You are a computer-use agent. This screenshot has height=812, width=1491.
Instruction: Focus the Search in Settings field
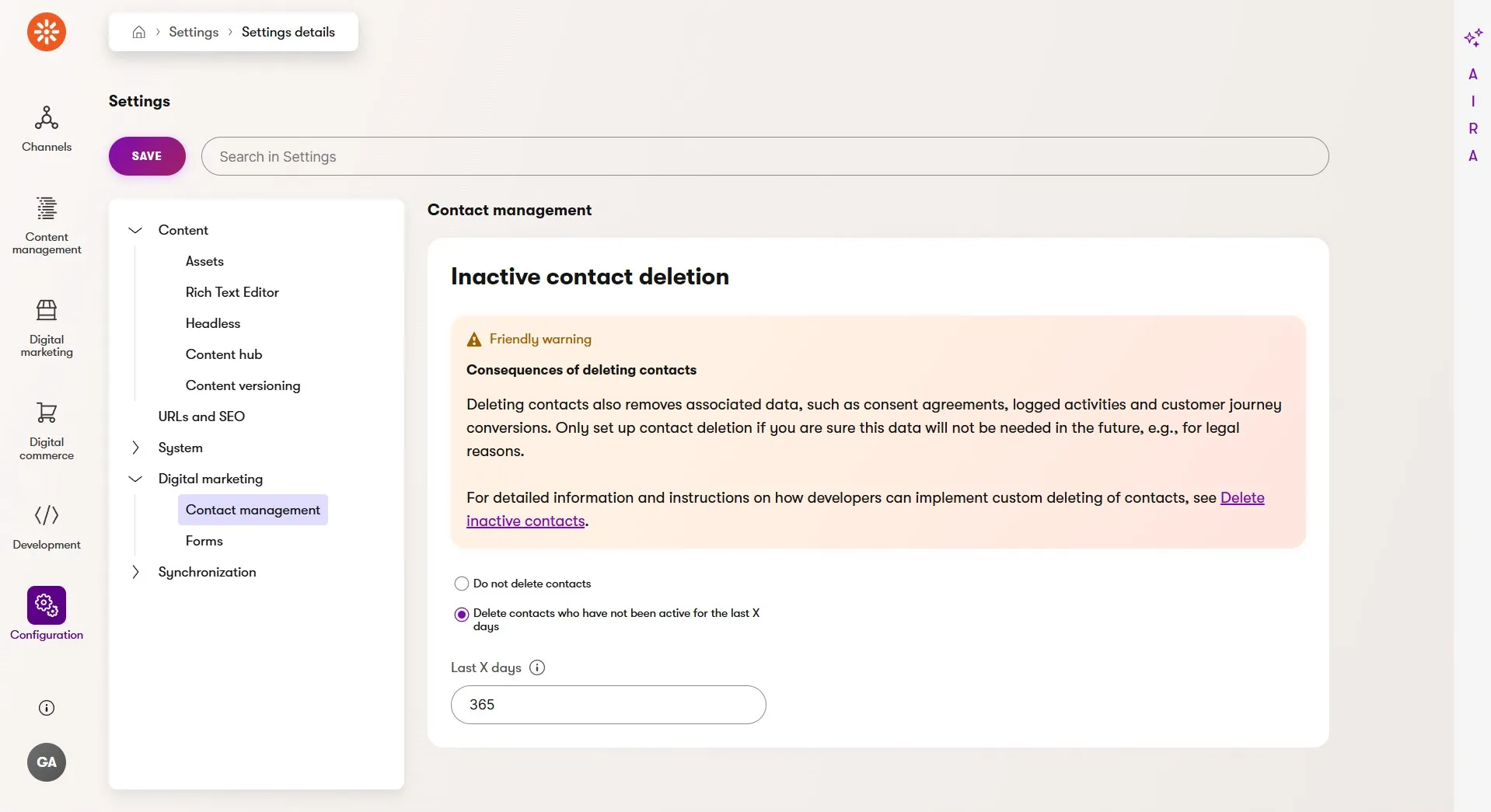point(765,156)
